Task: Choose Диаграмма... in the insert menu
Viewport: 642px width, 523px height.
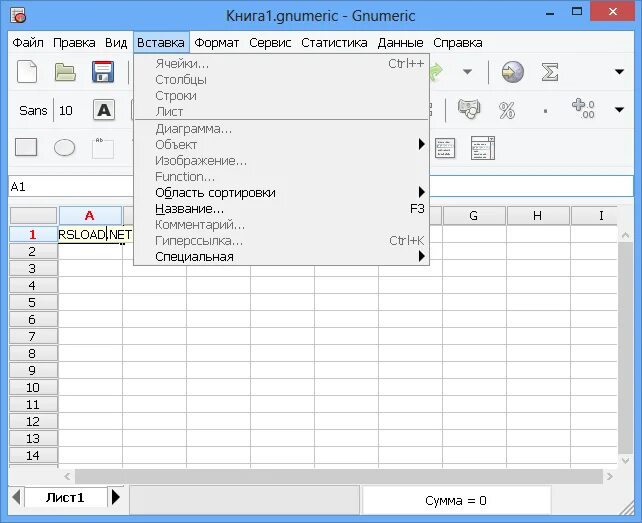Action: (281, 129)
